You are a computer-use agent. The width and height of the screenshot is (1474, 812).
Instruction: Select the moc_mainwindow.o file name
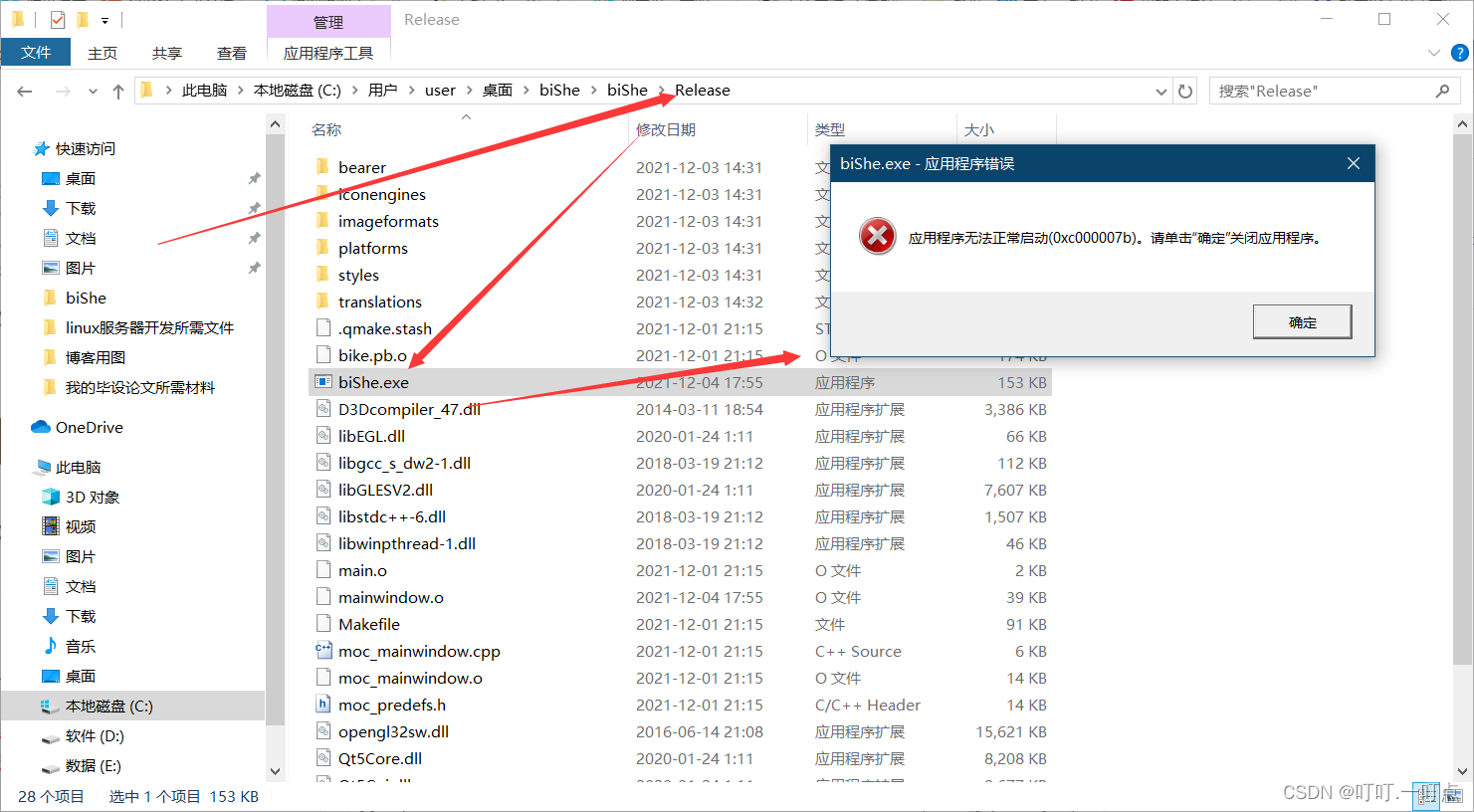[x=410, y=678]
